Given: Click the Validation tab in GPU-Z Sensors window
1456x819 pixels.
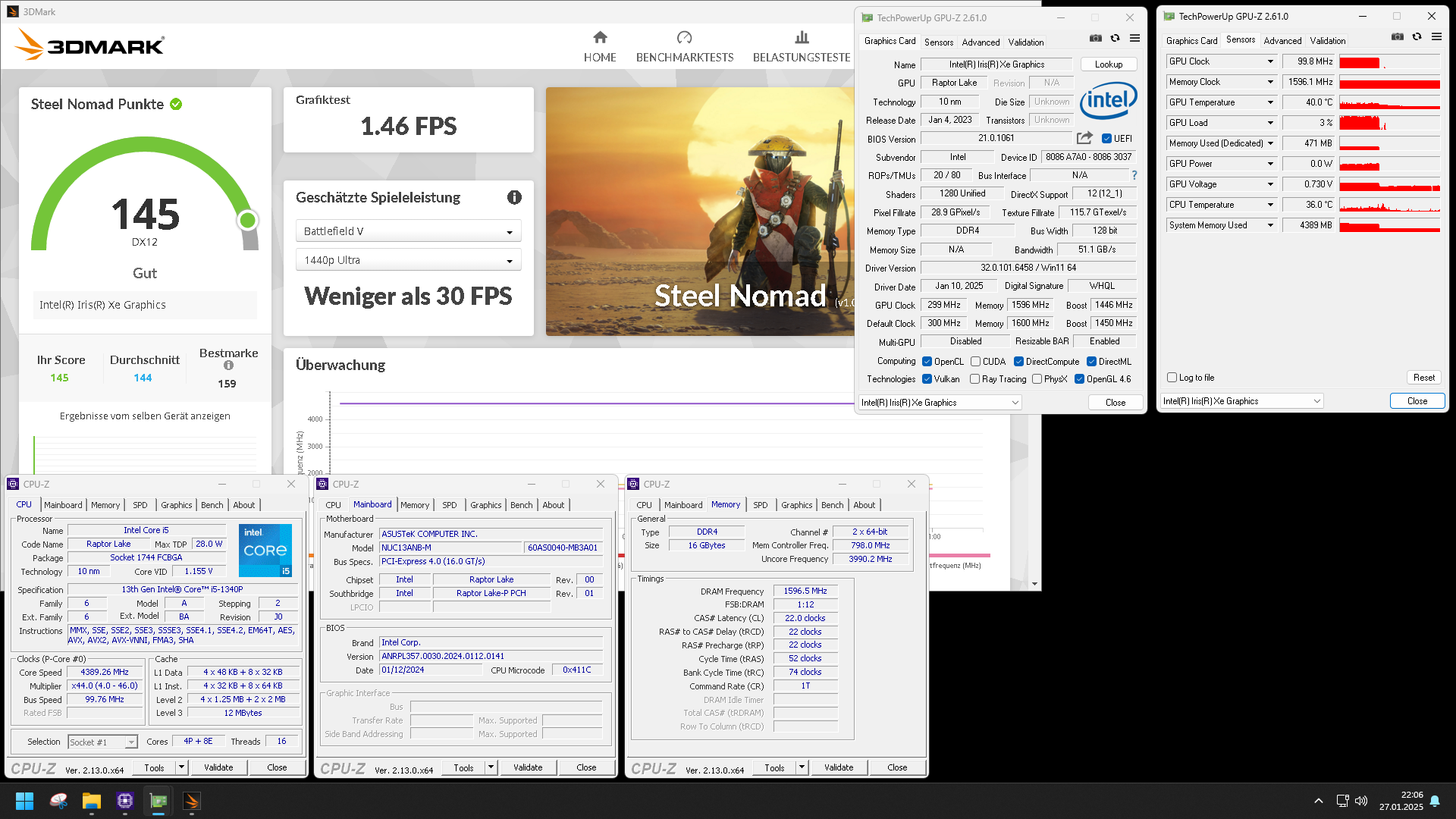Looking at the screenshot, I should click(x=1327, y=40).
